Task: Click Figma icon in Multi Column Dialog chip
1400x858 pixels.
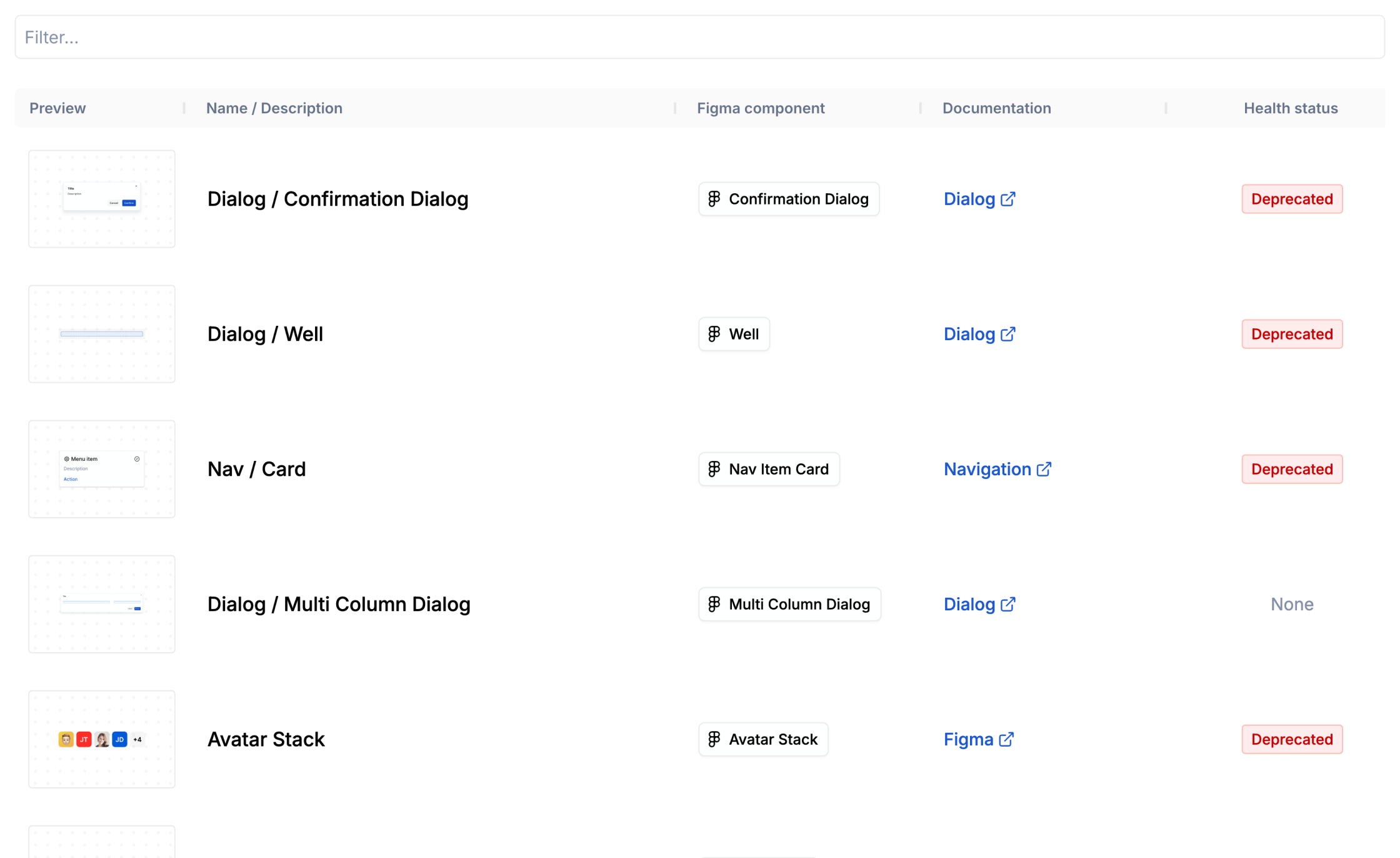Action: pyautogui.click(x=714, y=604)
